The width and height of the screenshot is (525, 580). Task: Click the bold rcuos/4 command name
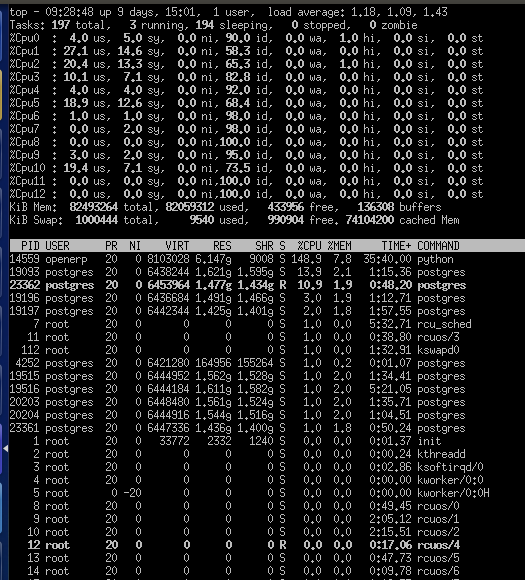pos(439,545)
